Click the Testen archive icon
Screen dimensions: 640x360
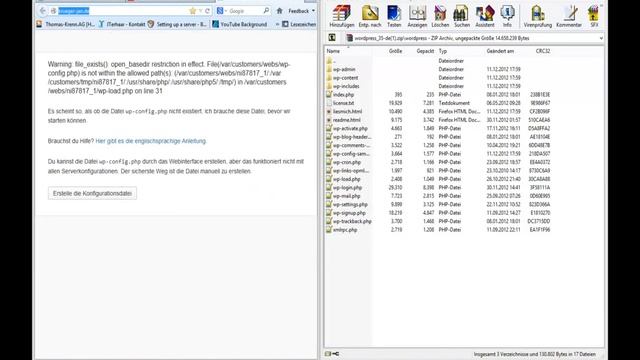[x=394, y=16]
